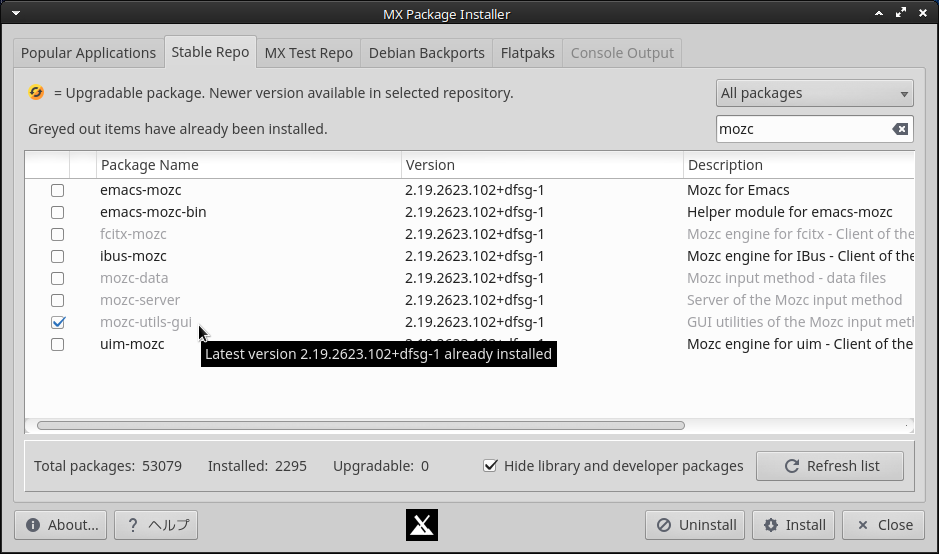The width and height of the screenshot is (939, 554).
Task: Click 'Upgradable: 0' status text
Action: (x=381, y=466)
